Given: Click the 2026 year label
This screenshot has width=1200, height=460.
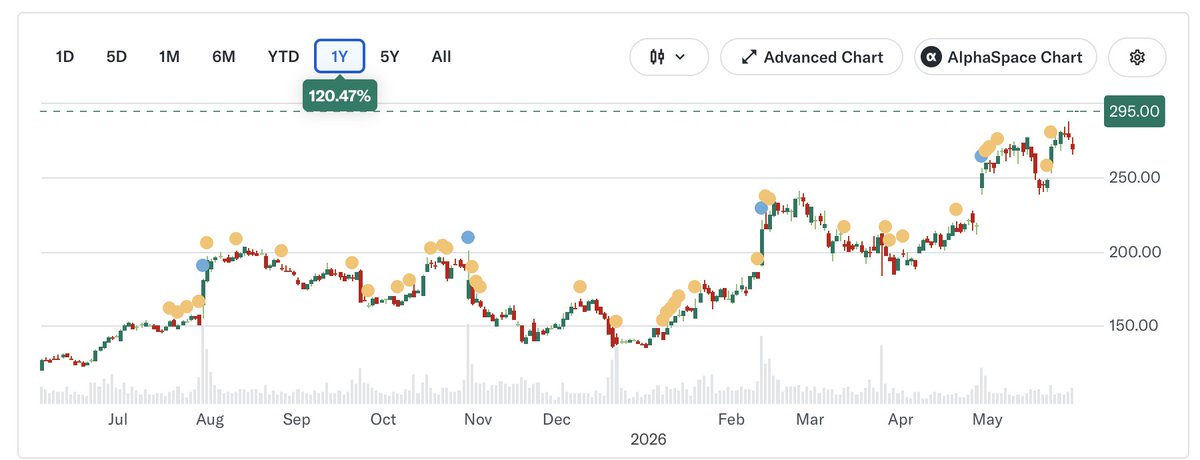Looking at the screenshot, I should click(648, 439).
